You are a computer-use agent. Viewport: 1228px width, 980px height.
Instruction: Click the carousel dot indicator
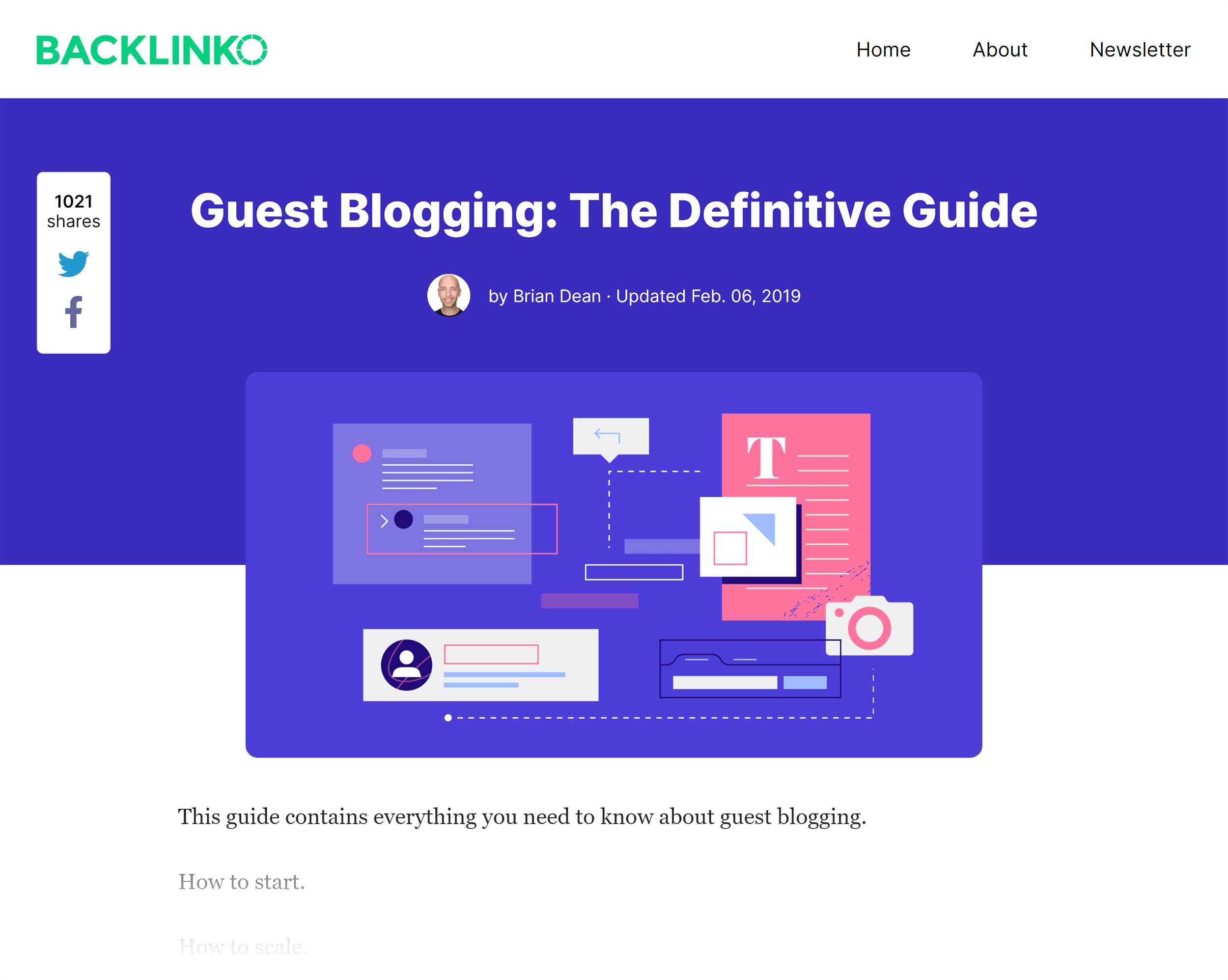(x=447, y=718)
